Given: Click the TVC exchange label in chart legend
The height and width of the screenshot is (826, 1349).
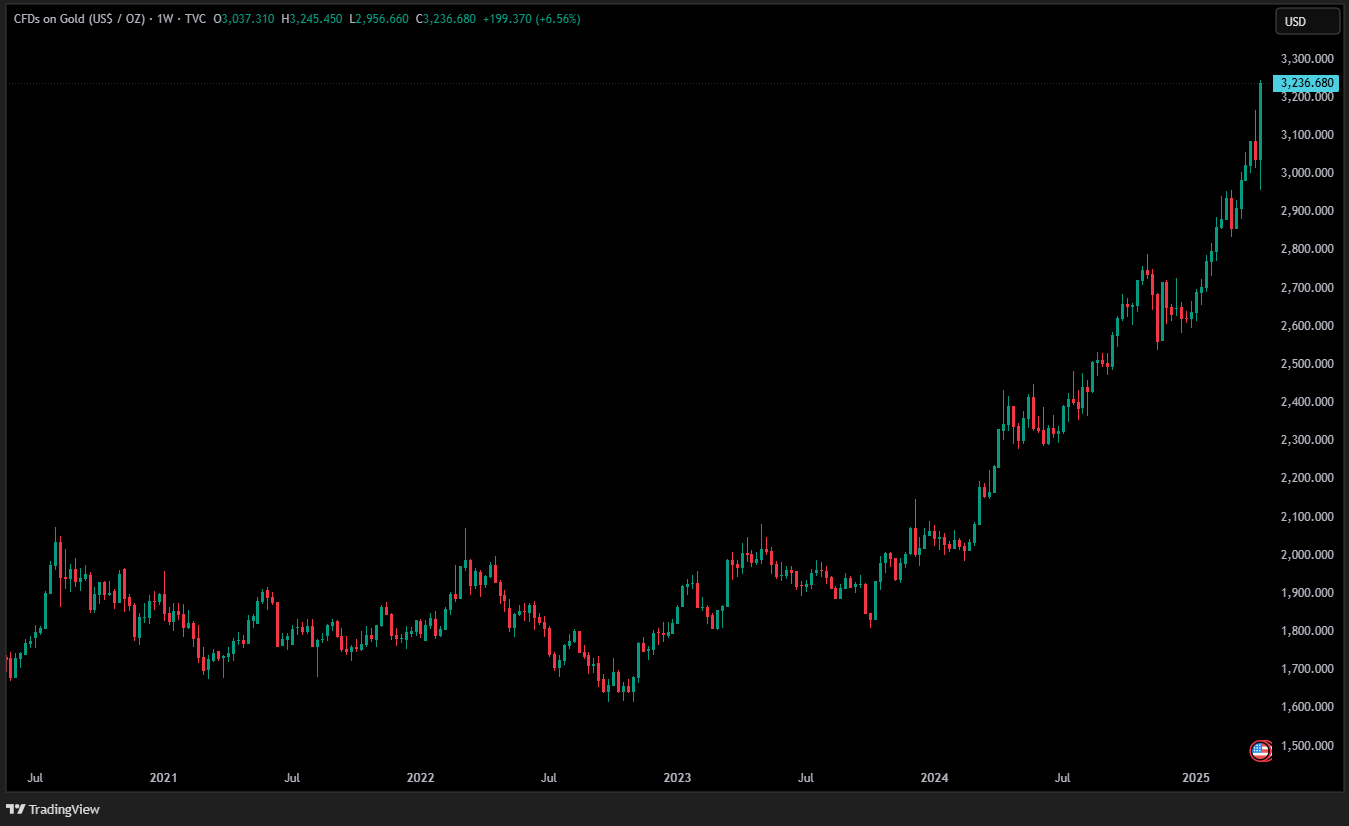Looking at the screenshot, I should coord(195,18).
